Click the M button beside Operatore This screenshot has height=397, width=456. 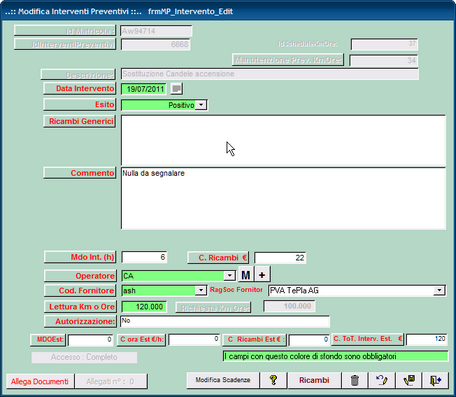246,275
